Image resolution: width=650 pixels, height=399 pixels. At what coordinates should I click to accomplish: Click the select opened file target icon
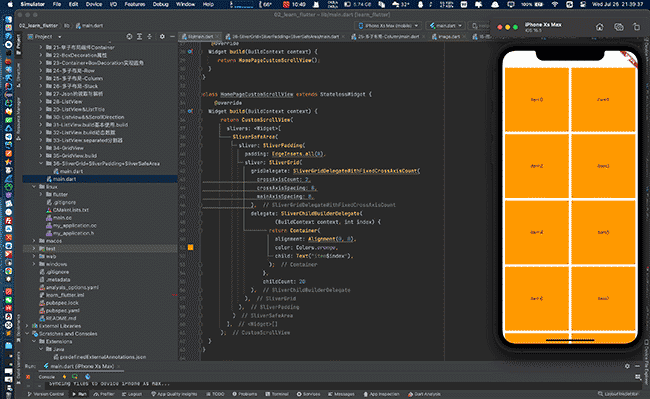click(129, 36)
